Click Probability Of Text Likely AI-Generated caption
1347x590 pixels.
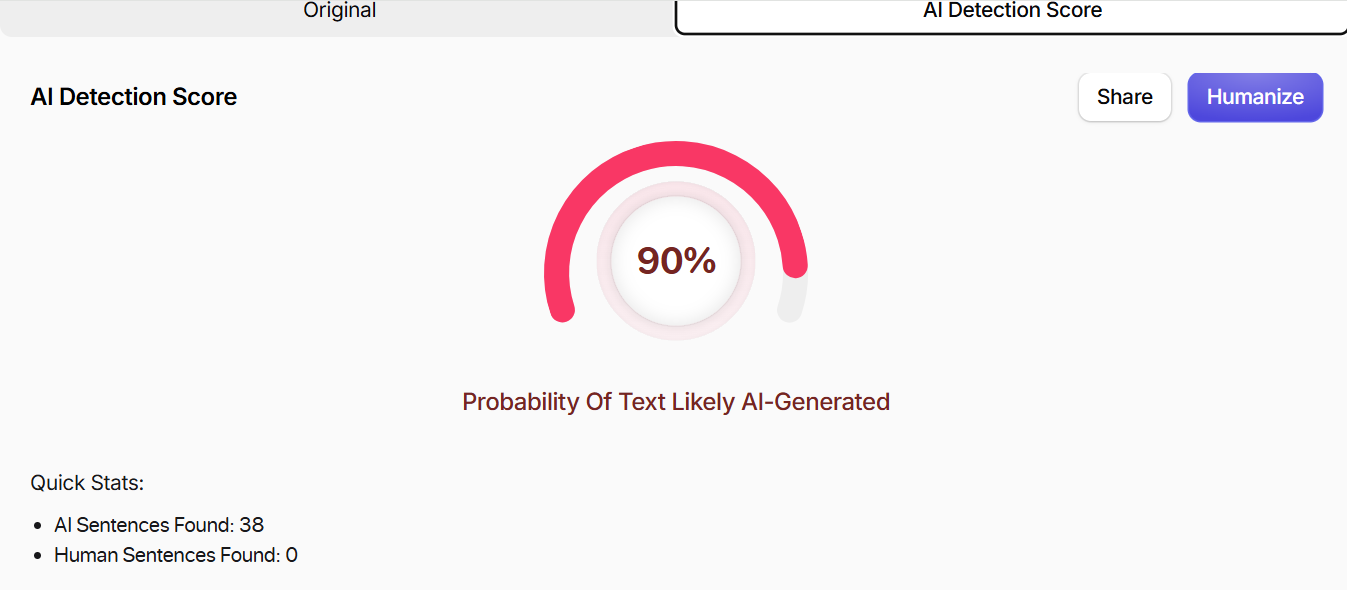pyautogui.click(x=676, y=402)
